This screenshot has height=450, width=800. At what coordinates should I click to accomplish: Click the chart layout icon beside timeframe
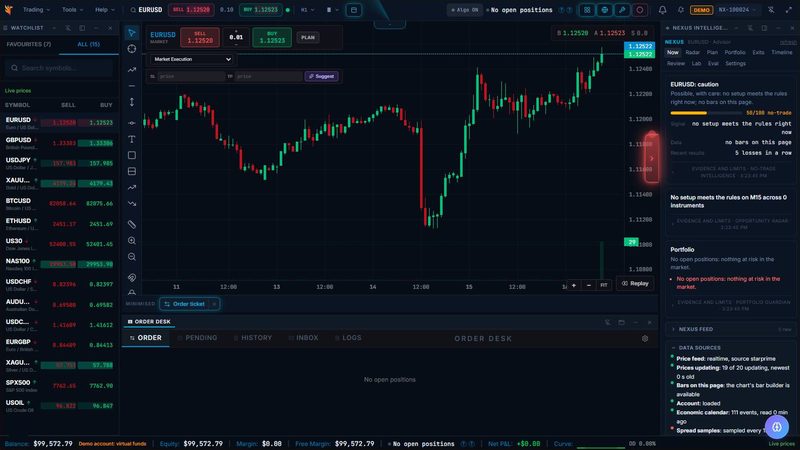coord(354,10)
